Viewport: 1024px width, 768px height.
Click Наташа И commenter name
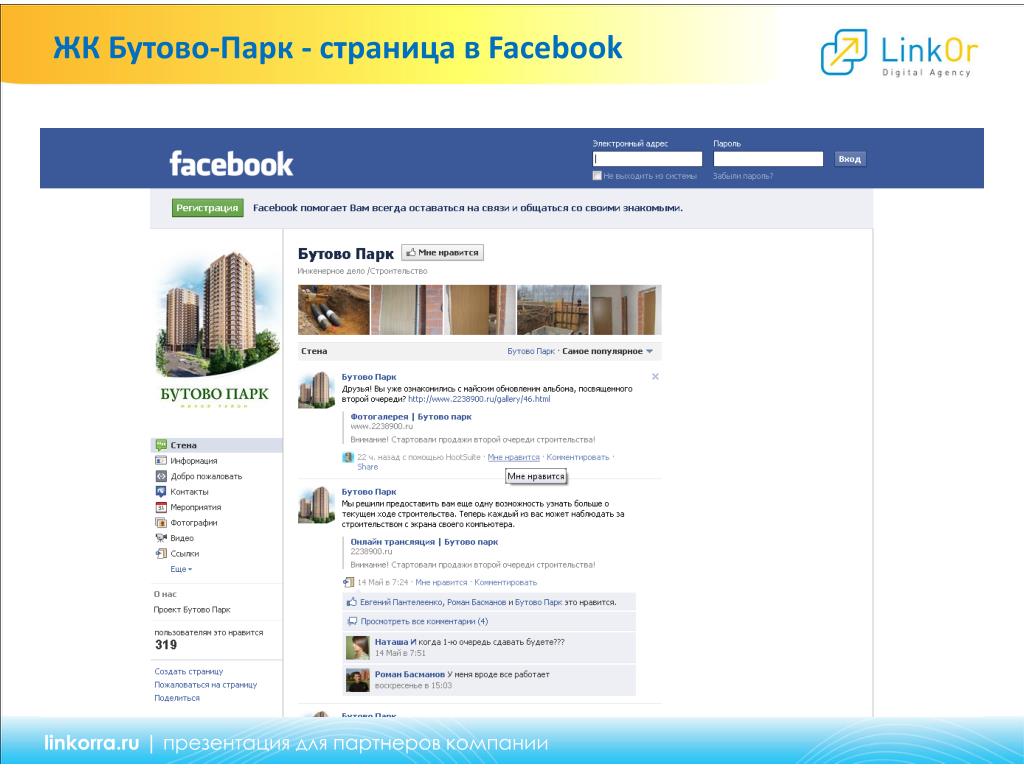tap(395, 642)
